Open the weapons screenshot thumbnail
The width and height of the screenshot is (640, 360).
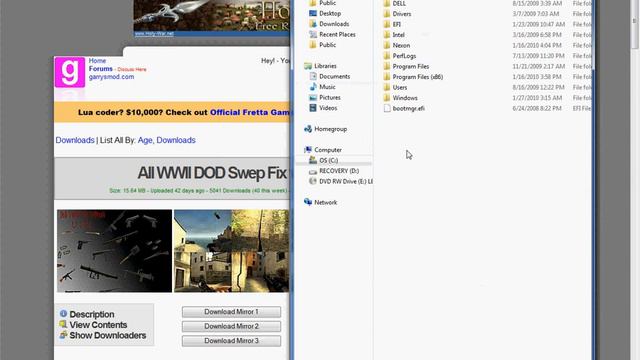point(114,251)
